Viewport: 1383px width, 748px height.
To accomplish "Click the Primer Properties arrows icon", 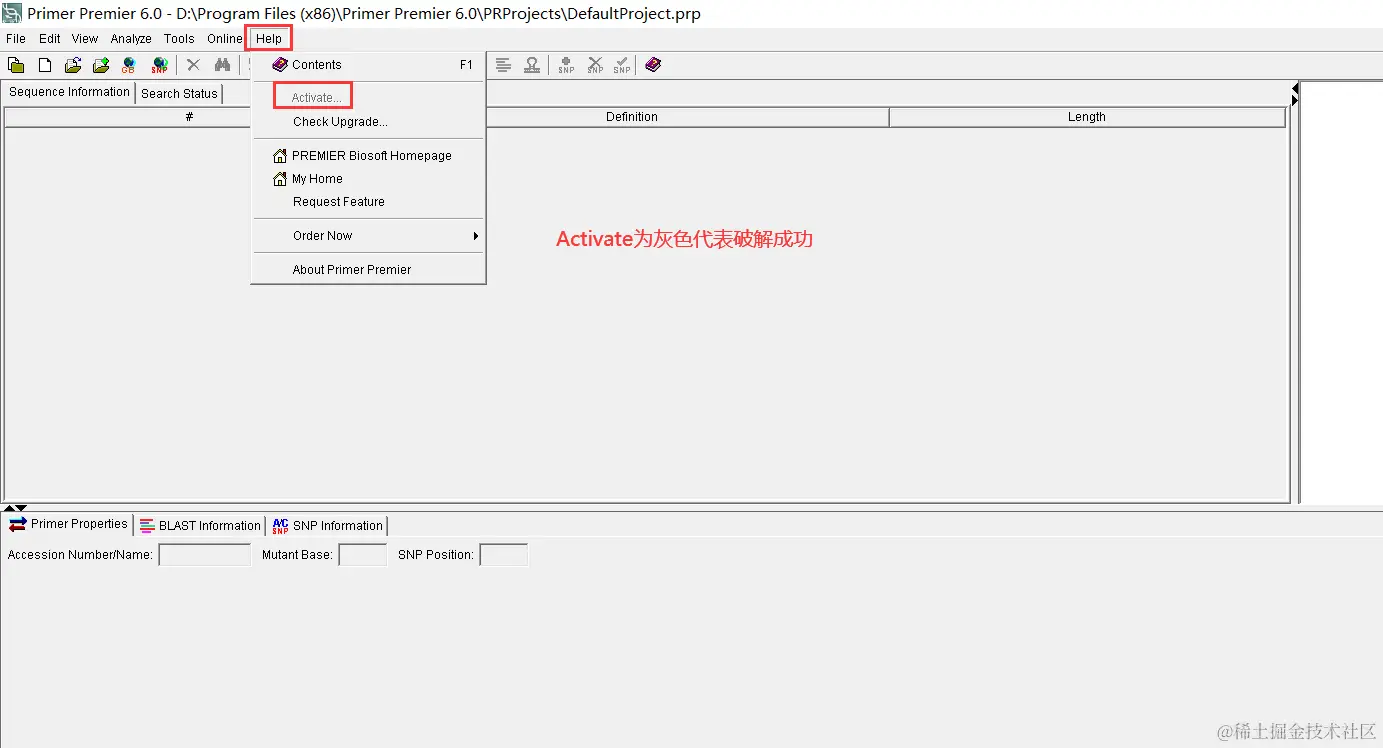I will pos(17,524).
